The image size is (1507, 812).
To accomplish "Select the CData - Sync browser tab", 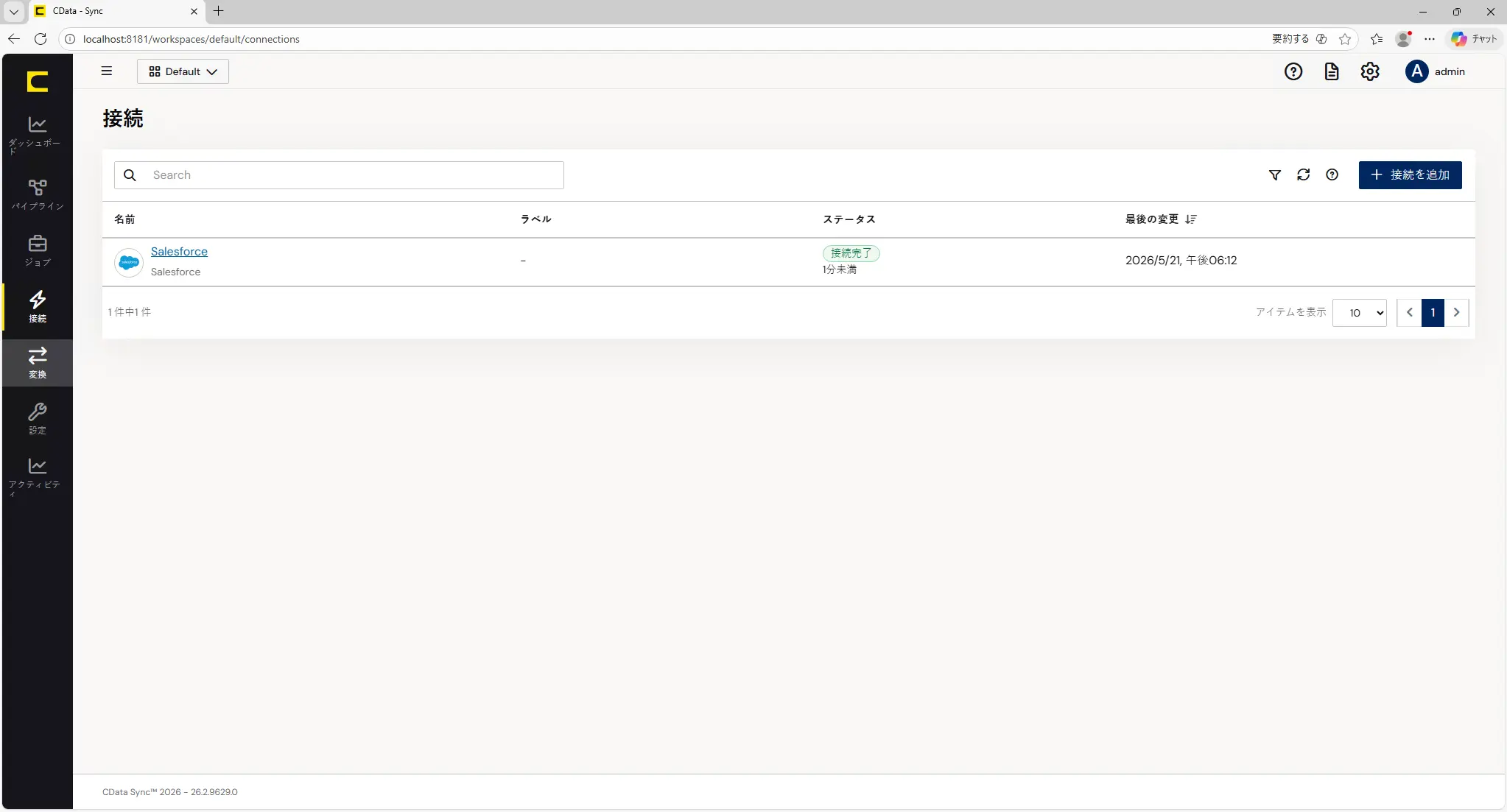I will tap(116, 11).
